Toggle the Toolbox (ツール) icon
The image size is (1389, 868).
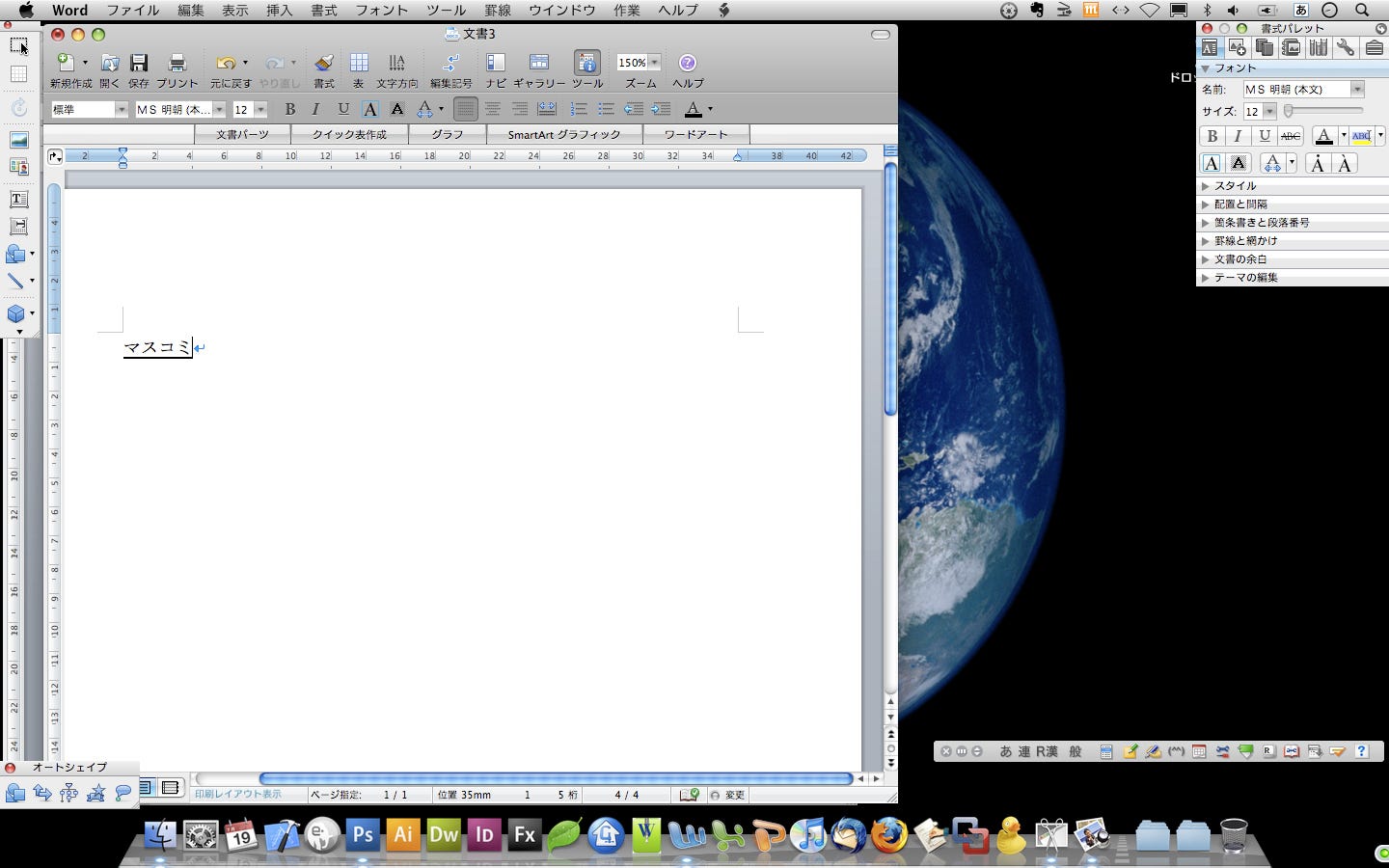(x=587, y=63)
